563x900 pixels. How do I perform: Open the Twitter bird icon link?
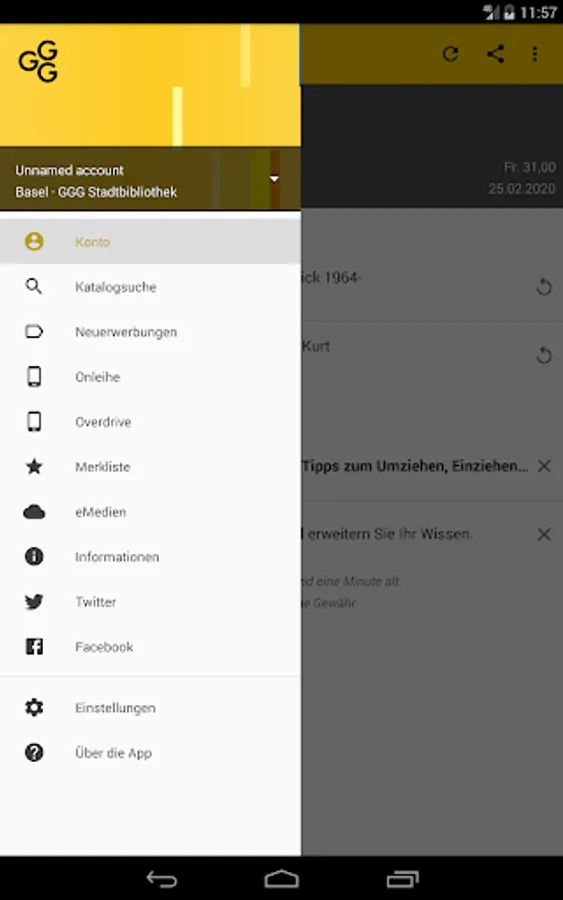tap(34, 602)
